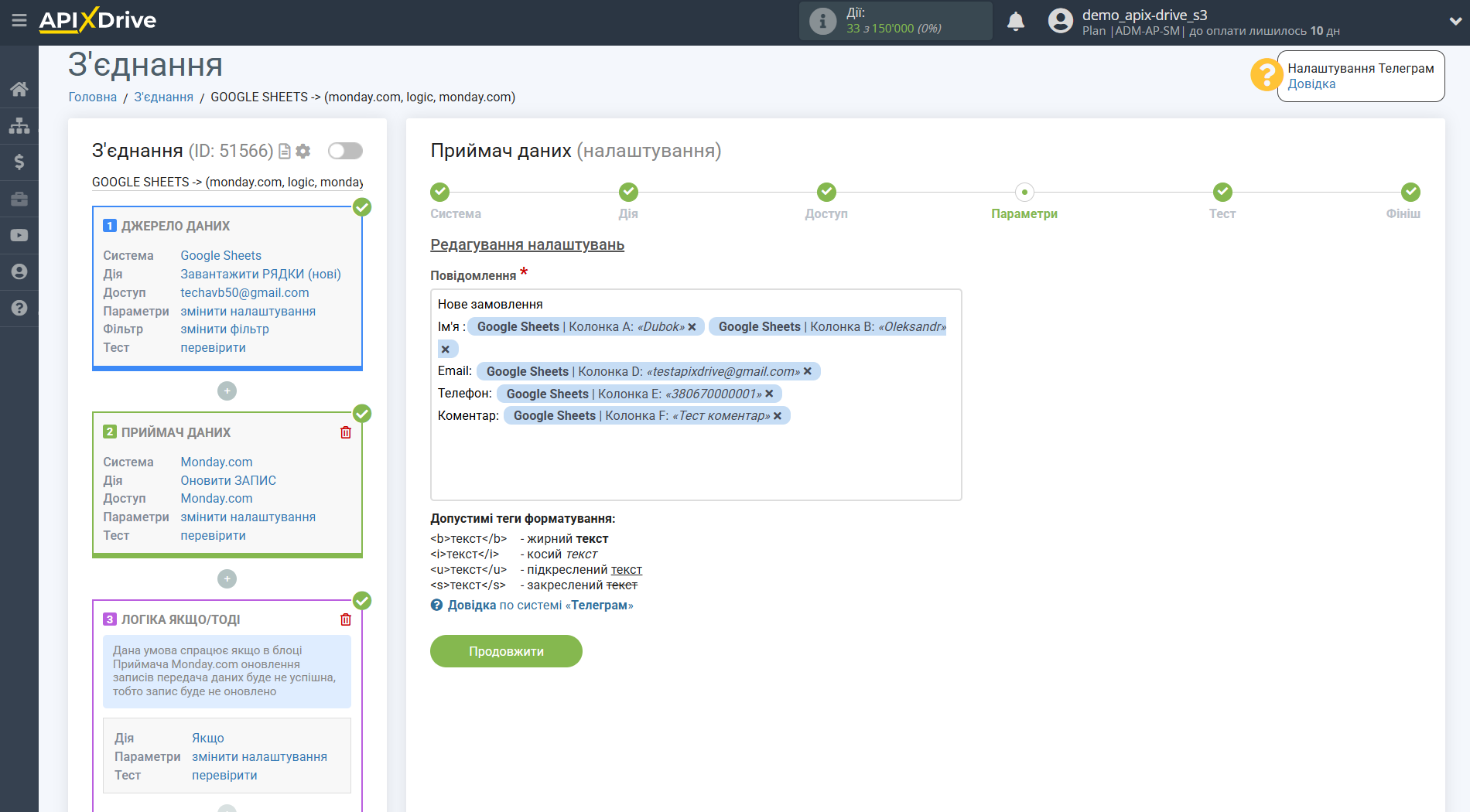1470x812 pixels.
Task: Click the Monday.com access link
Action: (x=216, y=499)
